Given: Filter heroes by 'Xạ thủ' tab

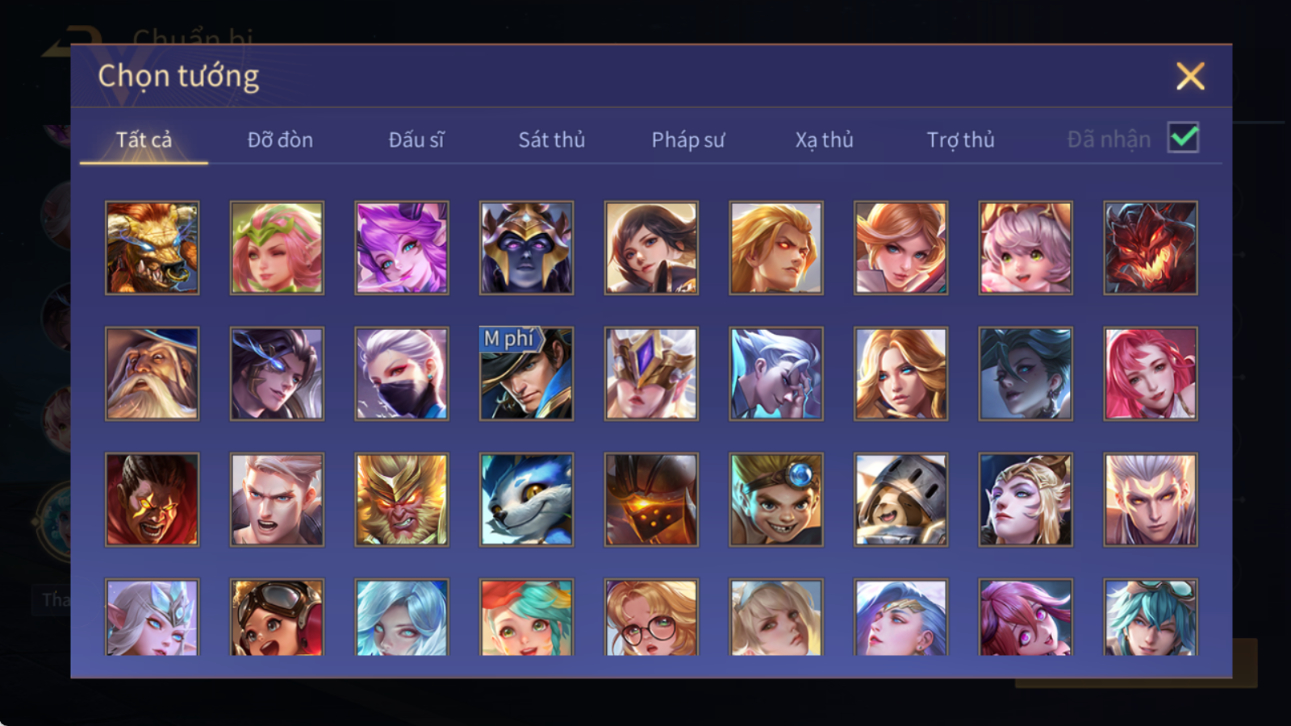Looking at the screenshot, I should pos(824,140).
